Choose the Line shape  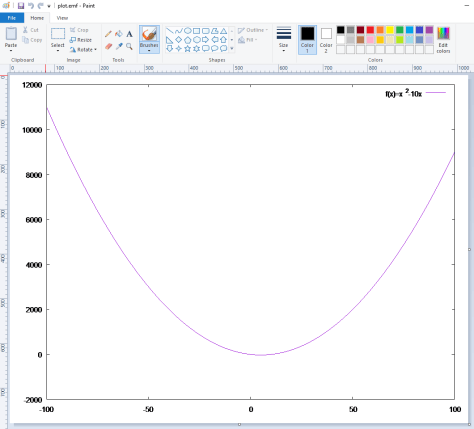tap(170, 31)
